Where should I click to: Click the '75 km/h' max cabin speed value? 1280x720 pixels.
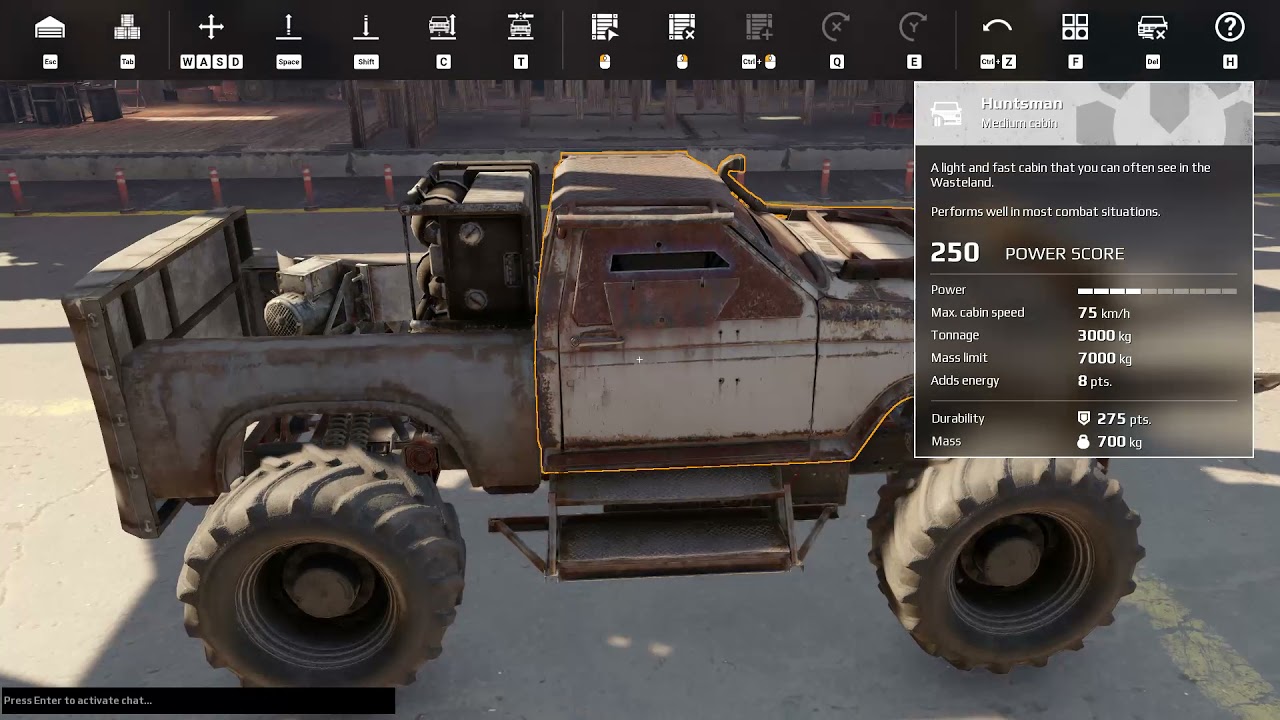[x=1104, y=313]
